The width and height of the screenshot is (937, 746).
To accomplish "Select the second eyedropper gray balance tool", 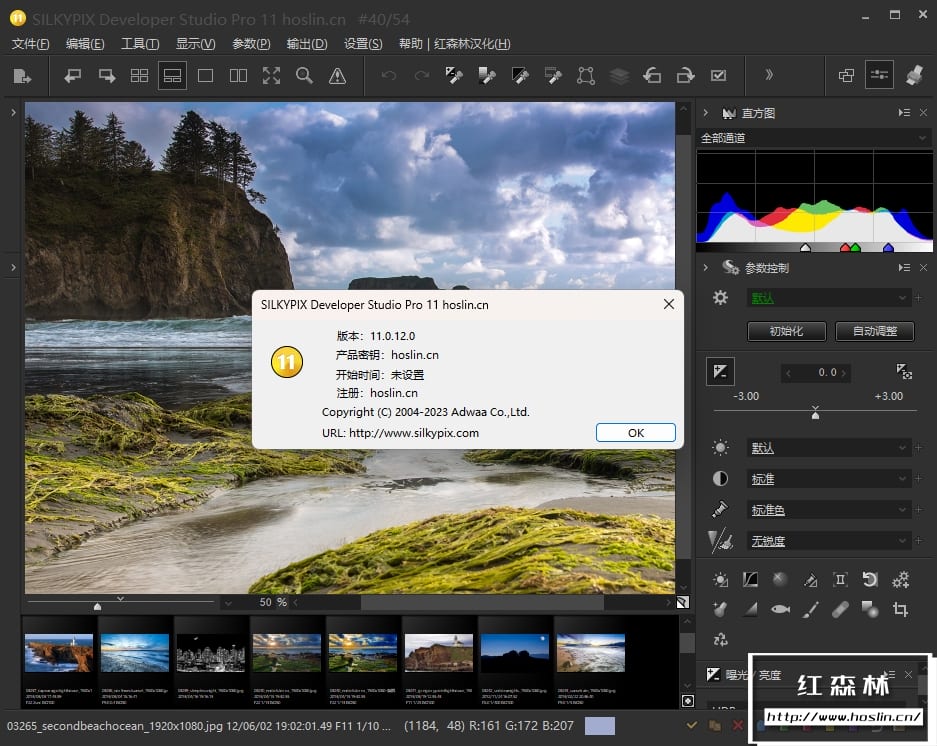I will (487, 76).
